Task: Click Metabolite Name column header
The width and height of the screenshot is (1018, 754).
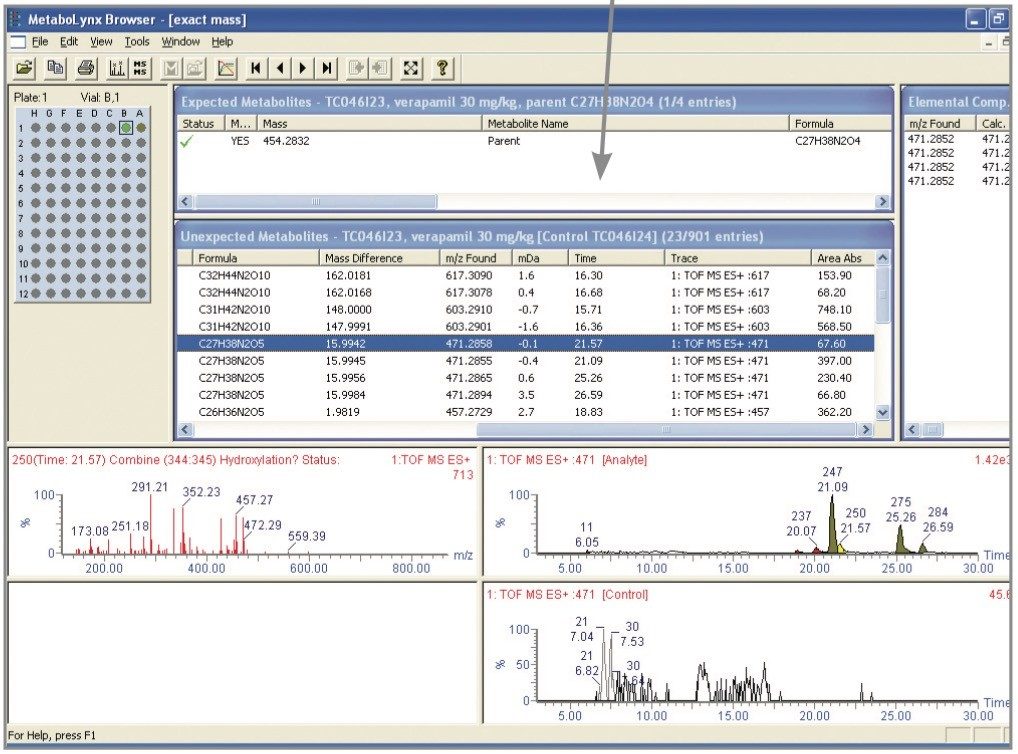Action: (x=635, y=123)
